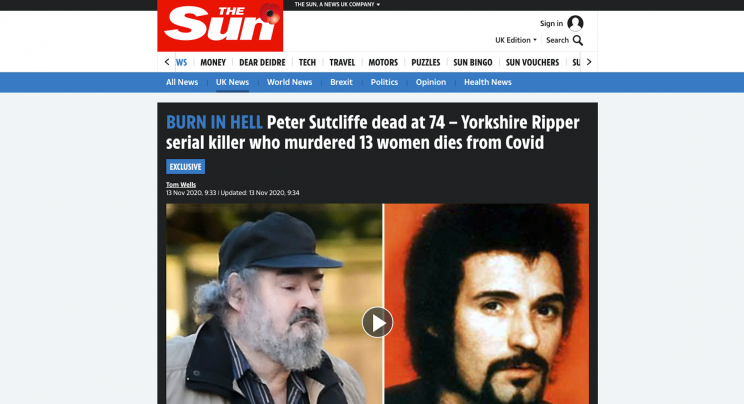Viewport: 744px width, 404px height.
Task: Click The Sun logo
Action: [x=220, y=26]
